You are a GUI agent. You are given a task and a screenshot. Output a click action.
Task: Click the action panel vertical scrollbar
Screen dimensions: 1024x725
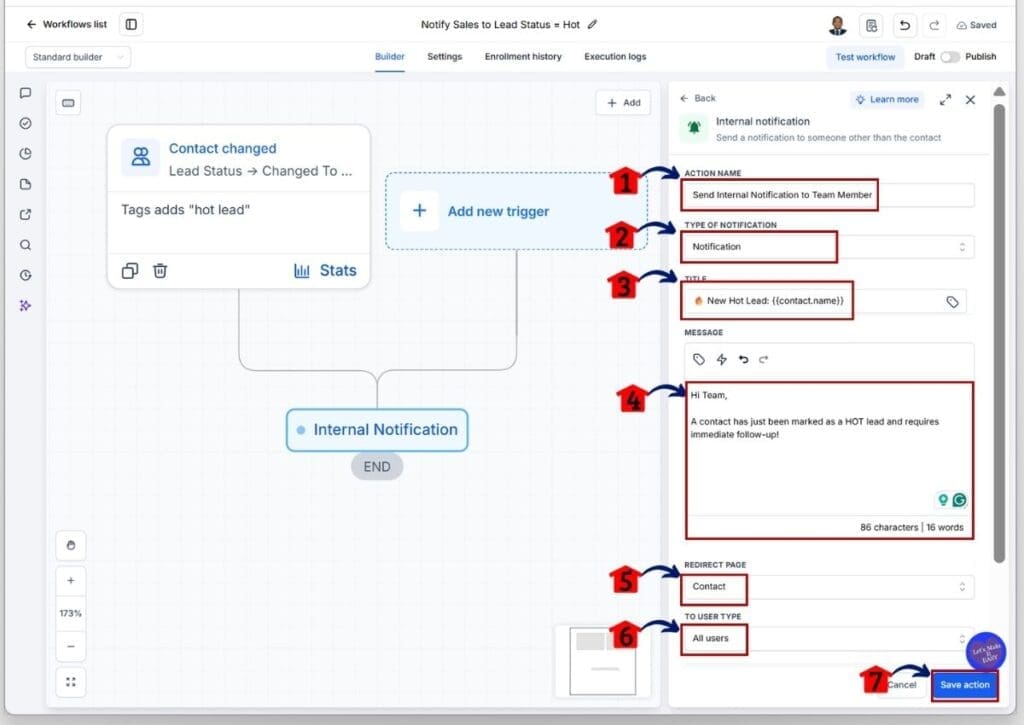tap(999, 333)
